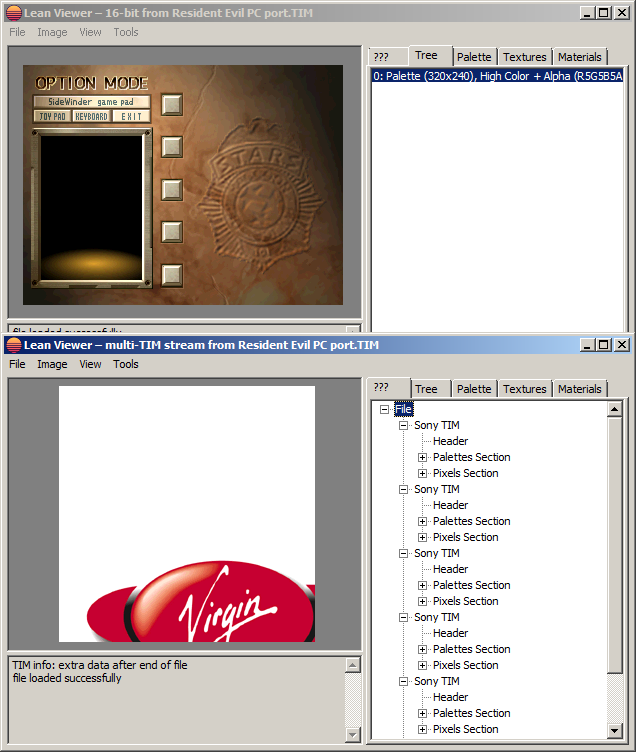Minimize the 16-bit TIM window
Screen dimensions: 636x752
586,13
